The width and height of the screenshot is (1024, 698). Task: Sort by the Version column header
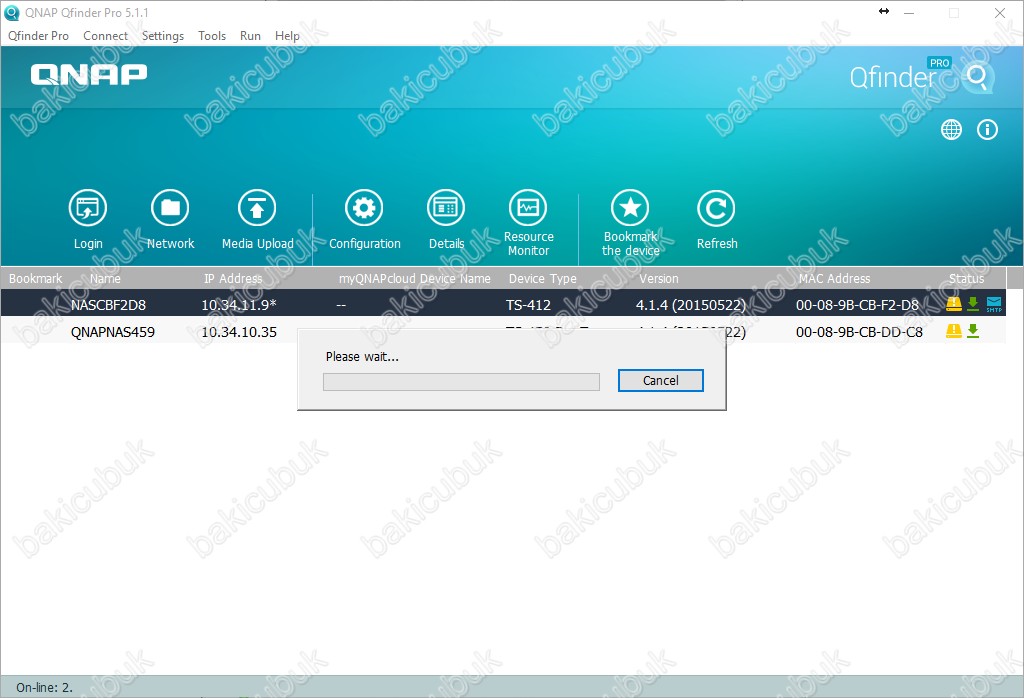[x=658, y=278]
